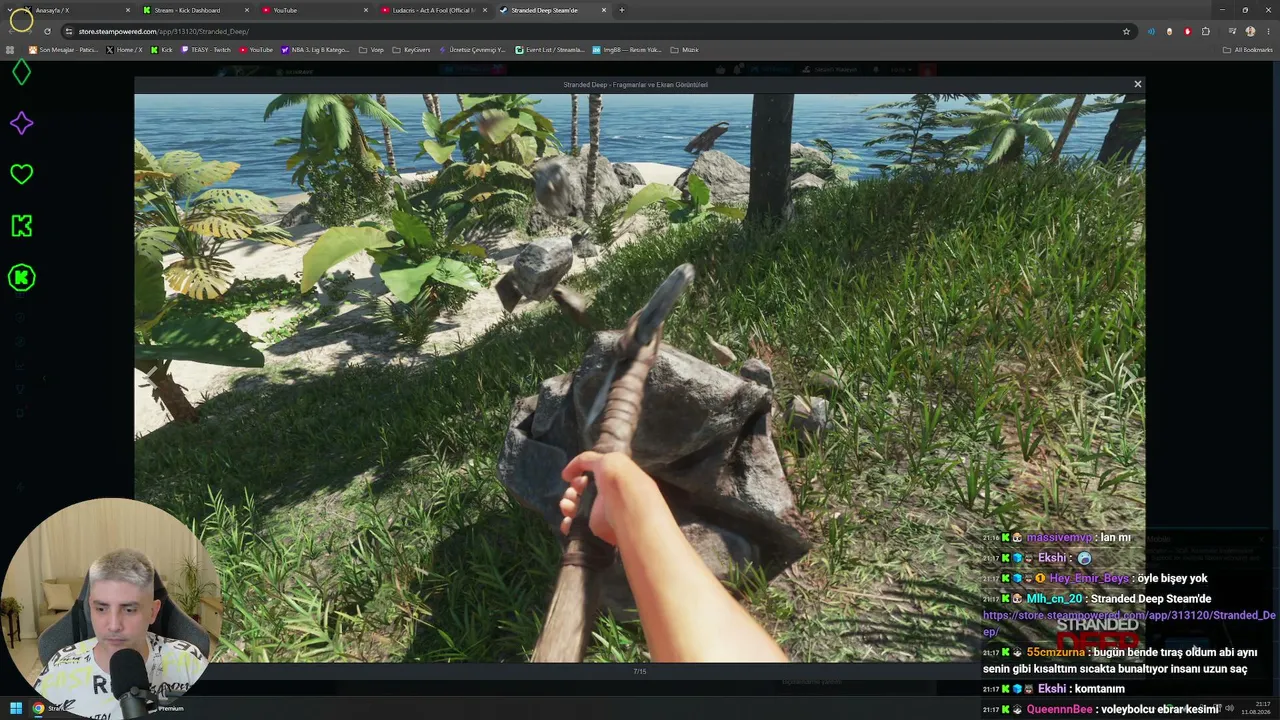Click the blue sound extension icon
Viewport: 1280px width, 720px height.
pyautogui.click(x=1151, y=31)
